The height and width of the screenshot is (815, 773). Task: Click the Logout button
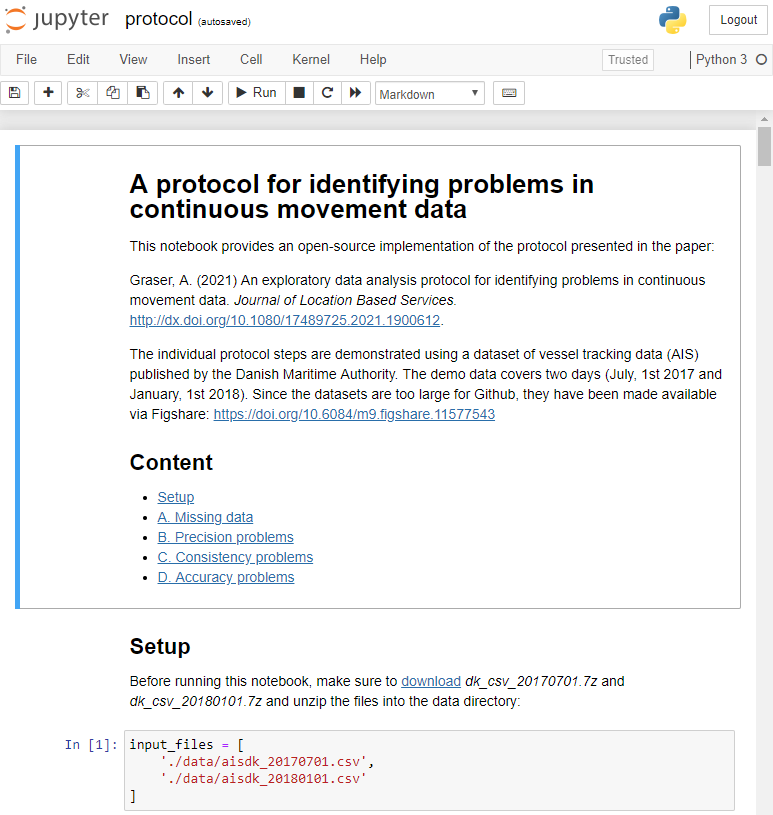coord(738,20)
